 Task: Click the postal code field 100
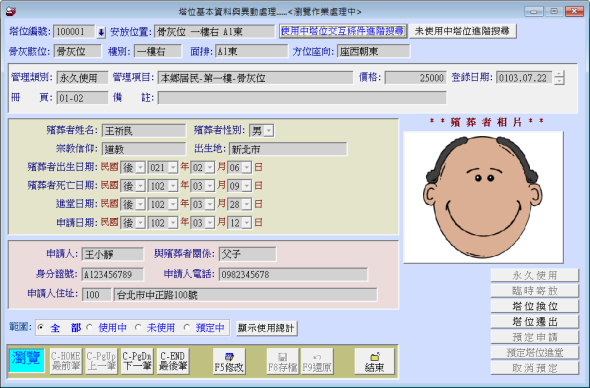click(97, 295)
